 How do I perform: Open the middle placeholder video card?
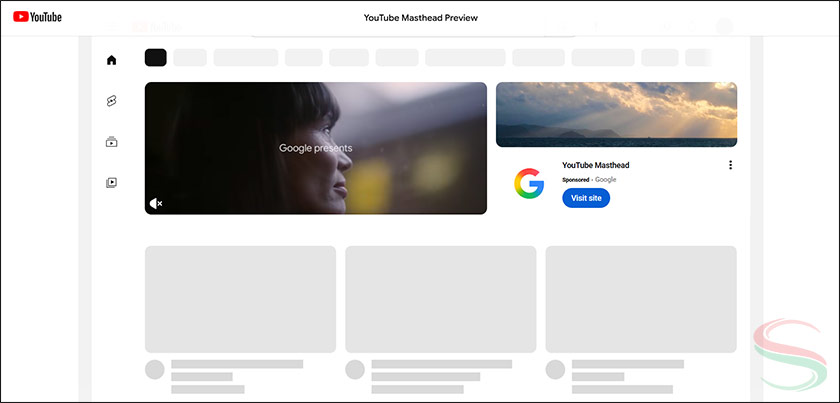pos(440,294)
